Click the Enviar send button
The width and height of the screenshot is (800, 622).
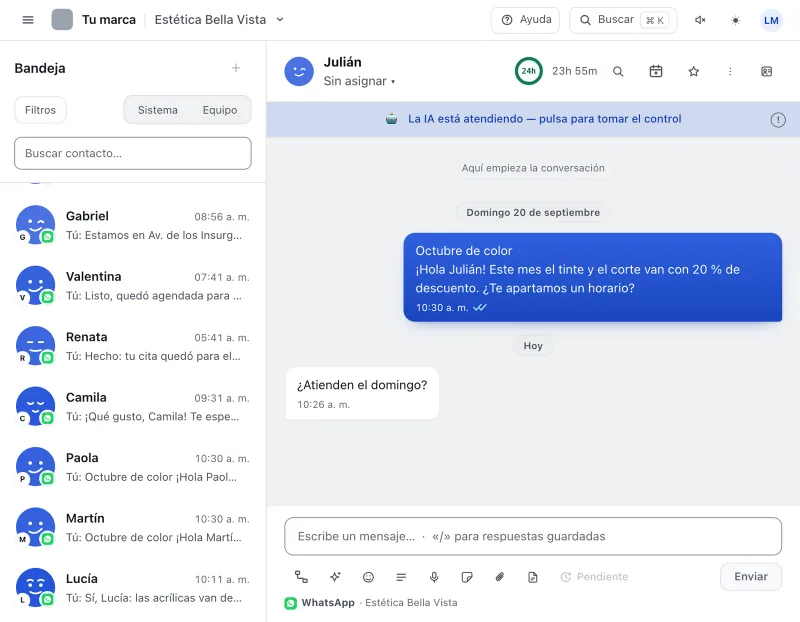pos(751,577)
